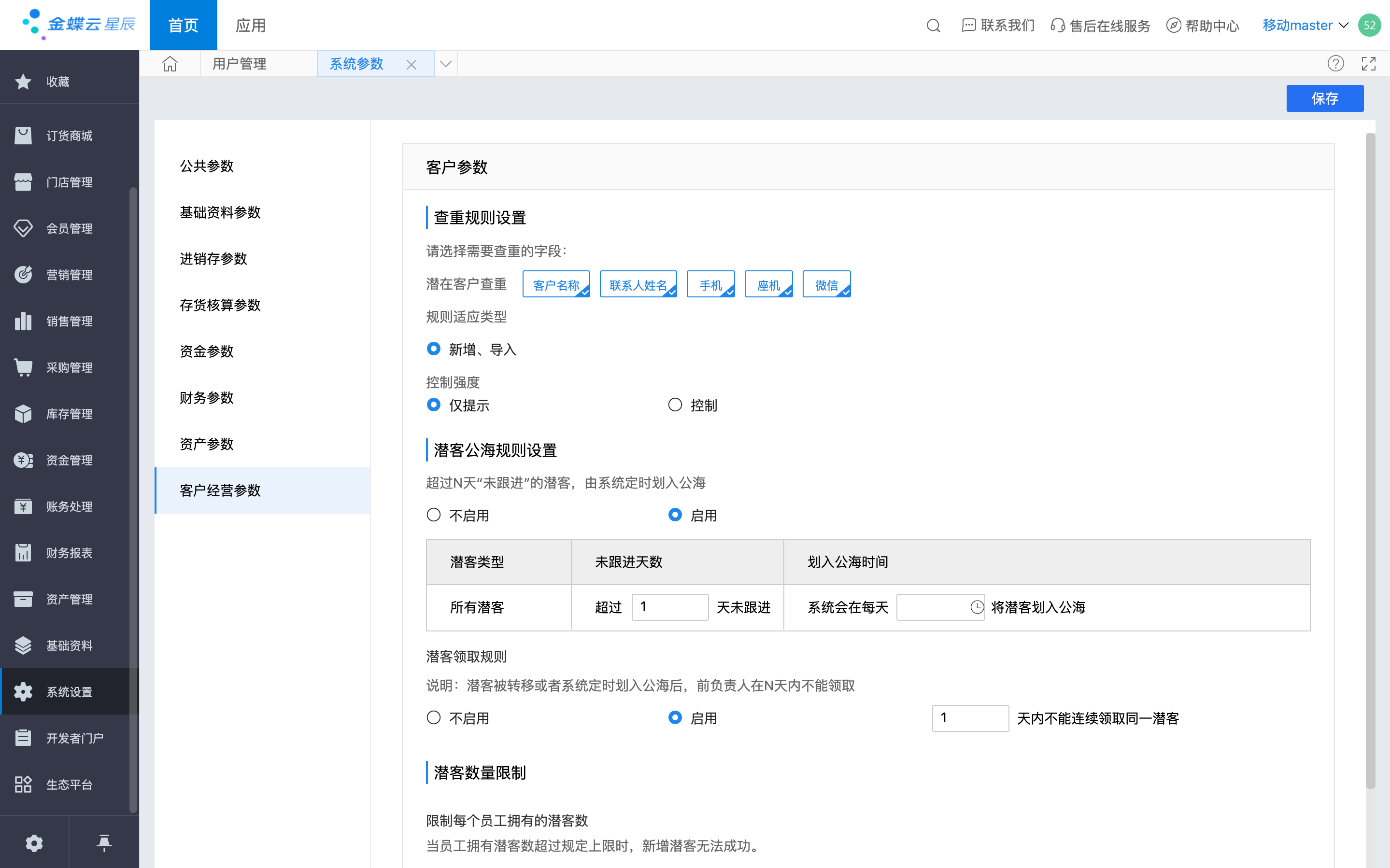
Task: Open 系统设置 gear icon
Action: pyautogui.click(x=23, y=692)
